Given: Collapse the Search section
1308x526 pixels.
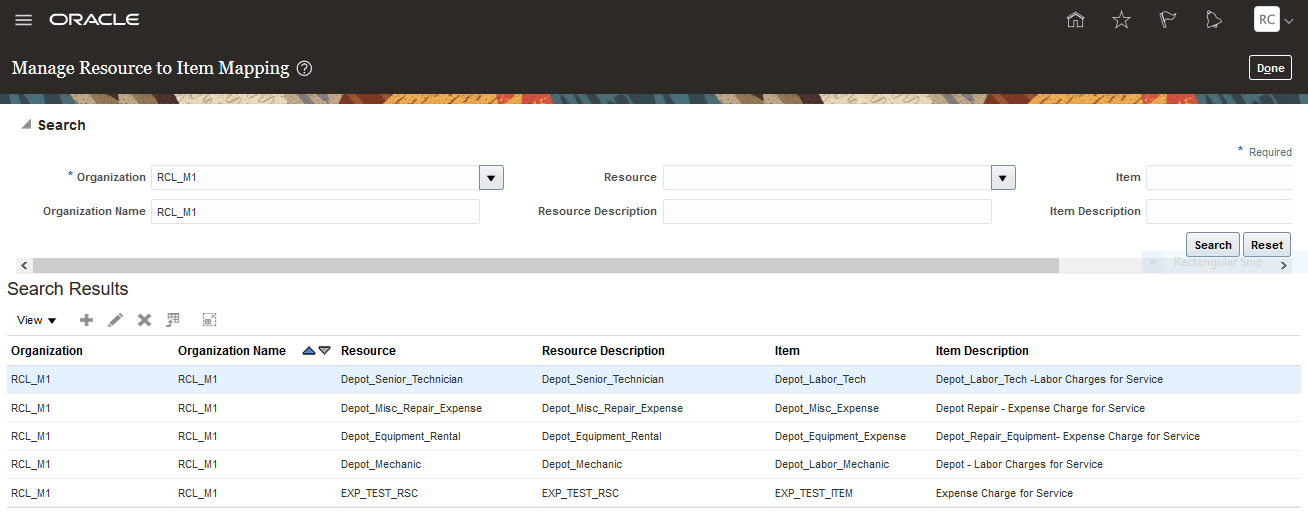Looking at the screenshot, I should point(26,125).
